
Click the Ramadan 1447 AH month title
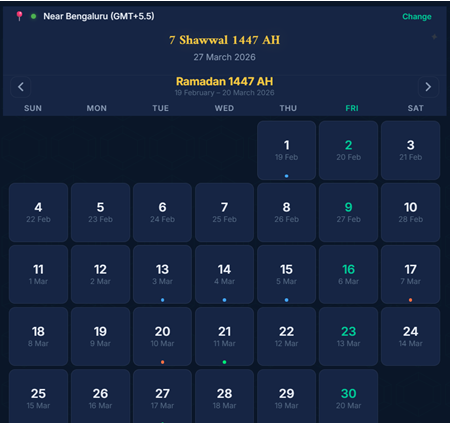pos(224,81)
